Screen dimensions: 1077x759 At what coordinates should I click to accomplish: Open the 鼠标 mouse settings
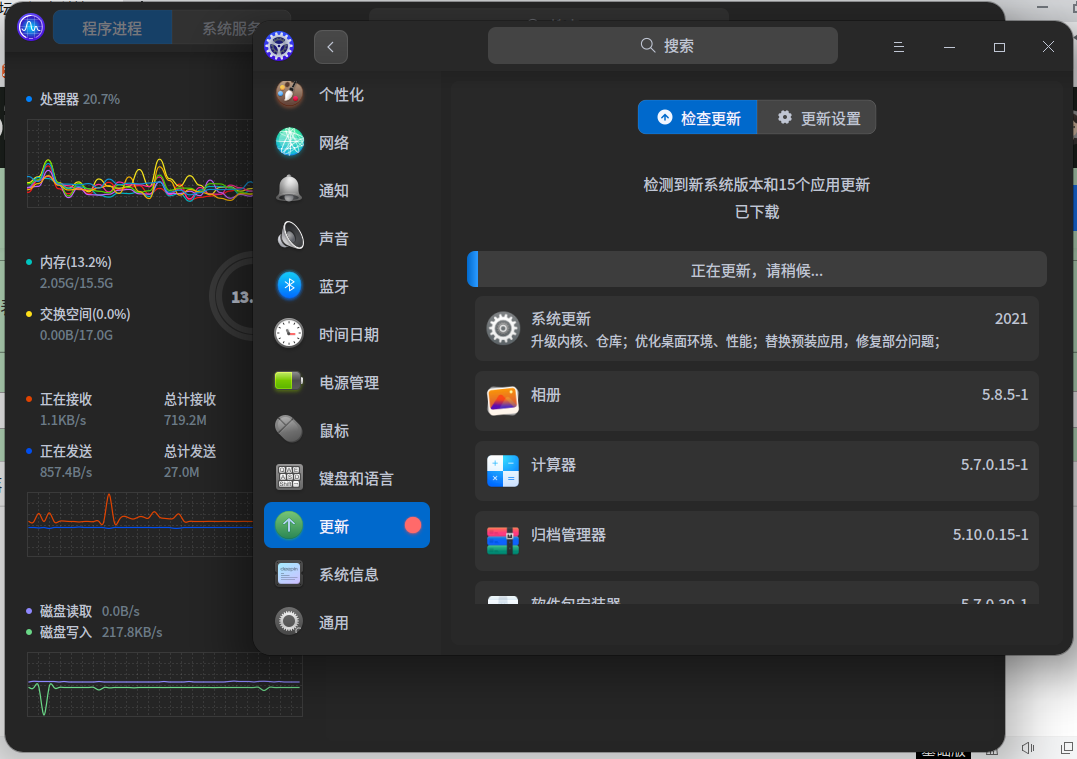point(347,430)
